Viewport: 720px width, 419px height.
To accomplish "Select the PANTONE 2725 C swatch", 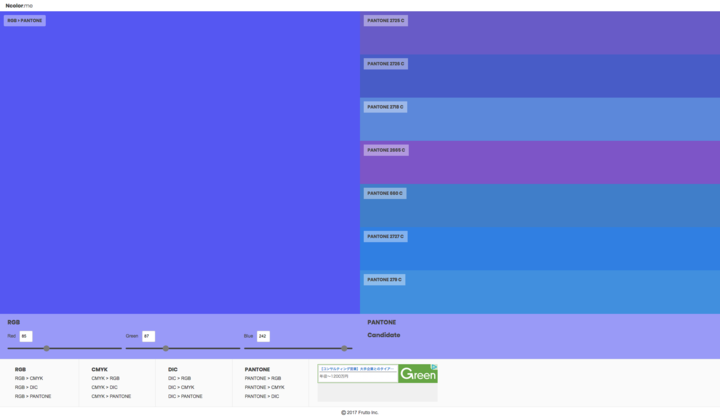I will (540, 33).
